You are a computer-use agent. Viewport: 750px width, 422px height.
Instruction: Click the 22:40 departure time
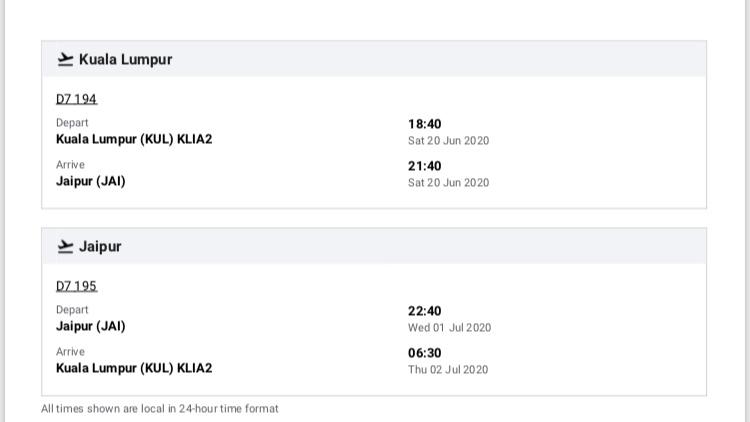click(x=425, y=311)
